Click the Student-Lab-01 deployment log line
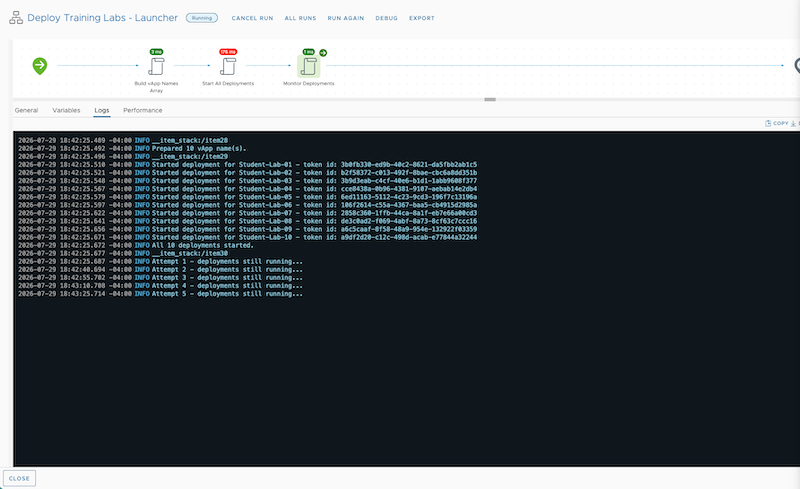Viewport: 800px width, 489px height. [x=247, y=165]
